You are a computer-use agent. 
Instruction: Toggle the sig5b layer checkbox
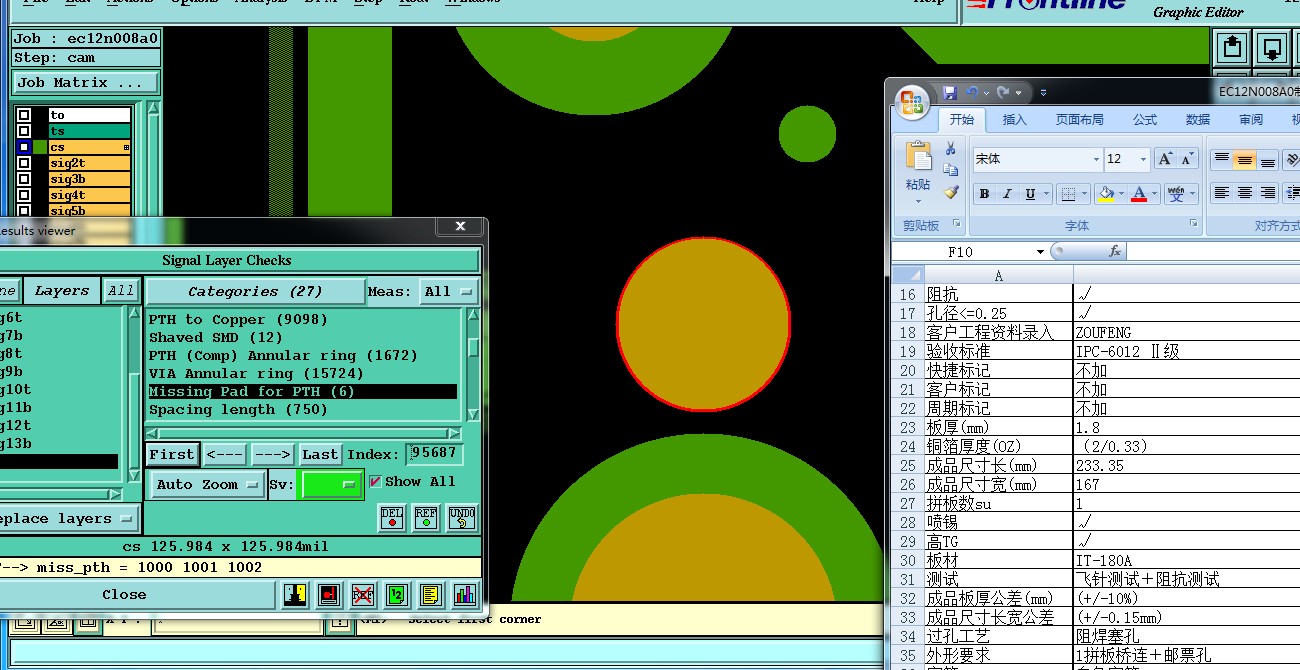click(24, 210)
